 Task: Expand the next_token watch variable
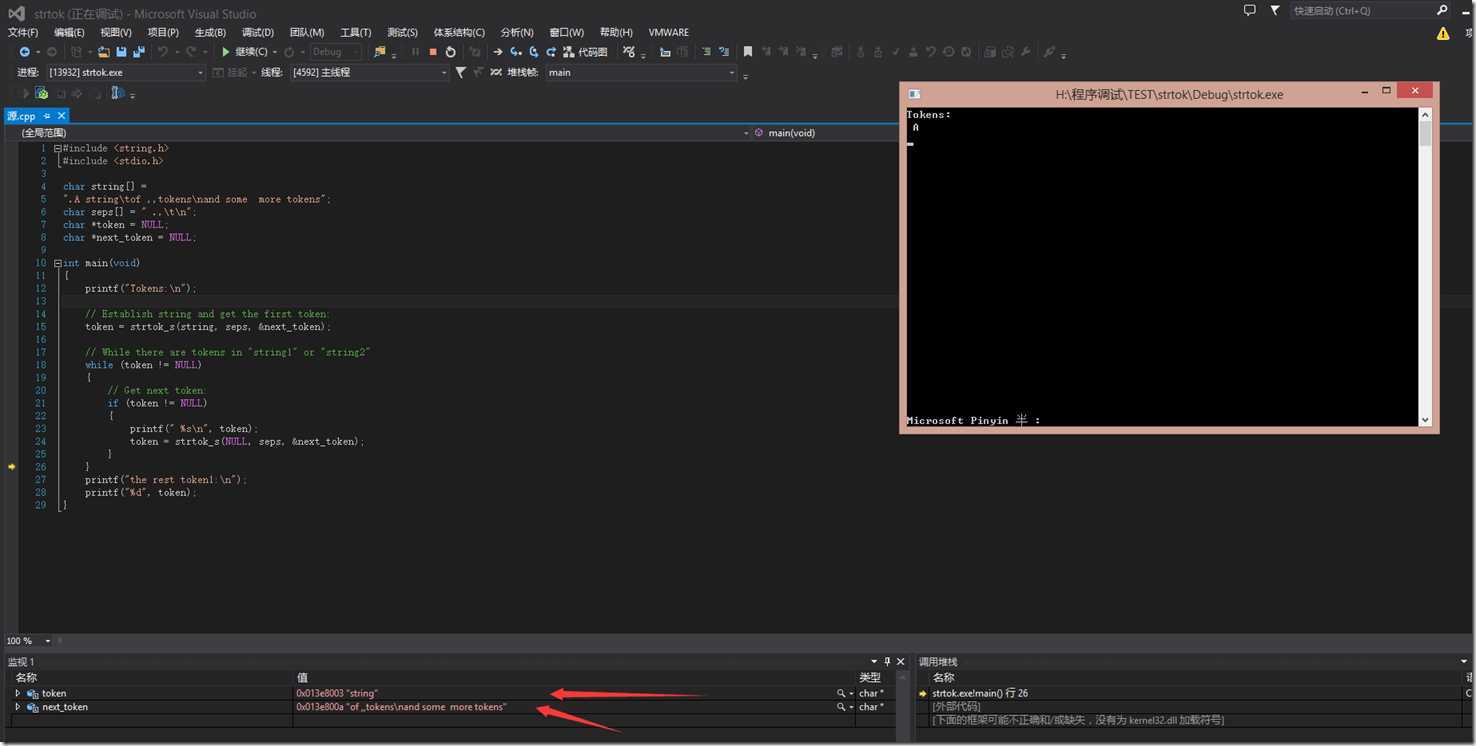17,707
